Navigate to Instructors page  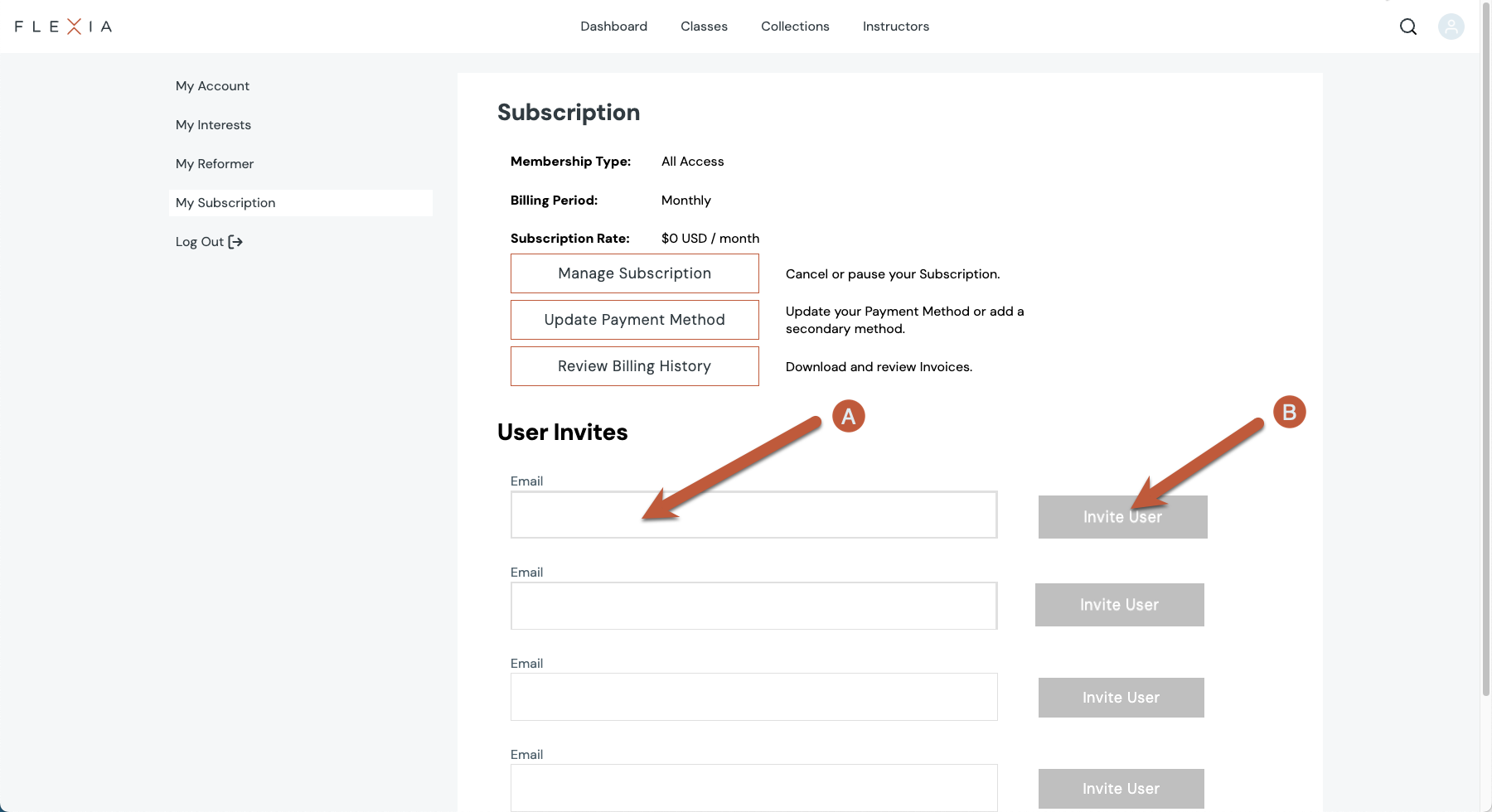coord(895,27)
